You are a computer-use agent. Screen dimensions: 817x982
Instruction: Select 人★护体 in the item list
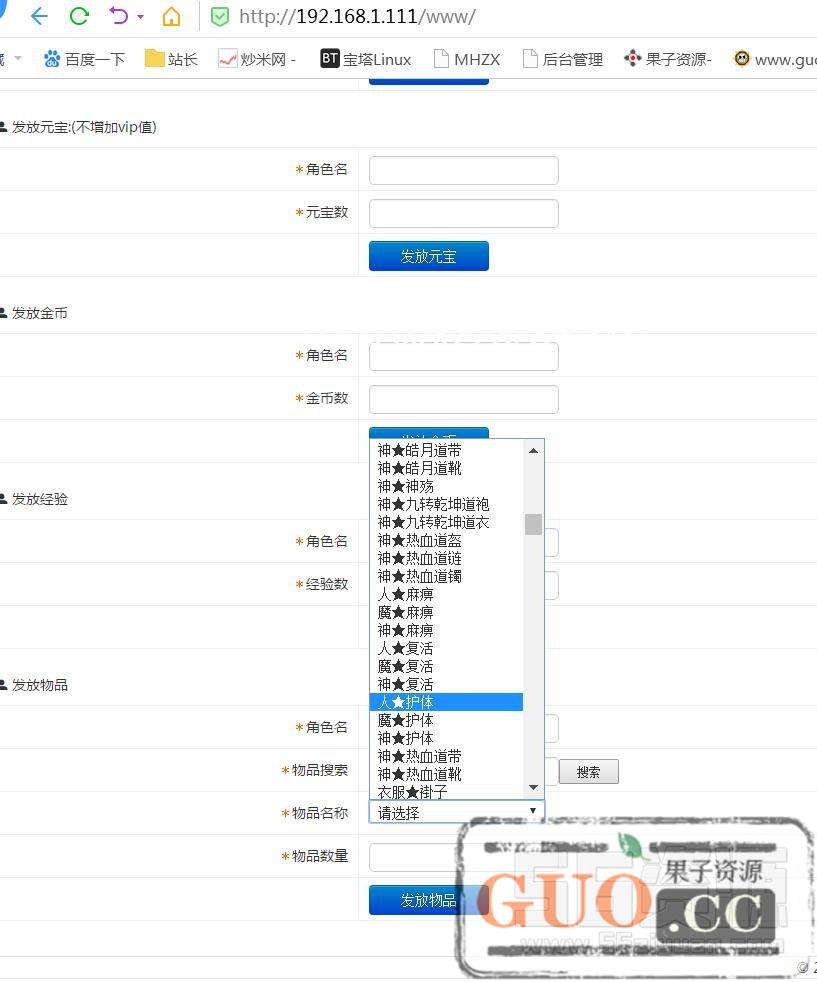pos(446,702)
